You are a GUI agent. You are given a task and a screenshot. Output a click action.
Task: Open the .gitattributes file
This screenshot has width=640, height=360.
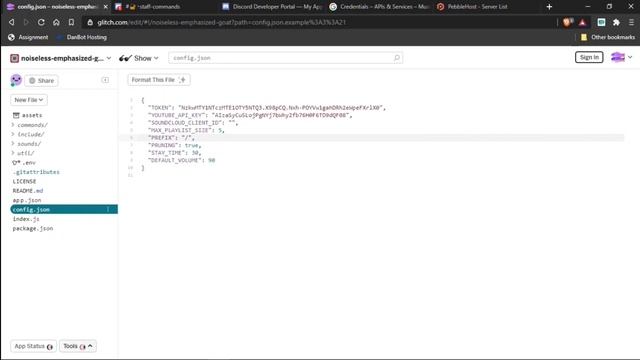coord(36,172)
